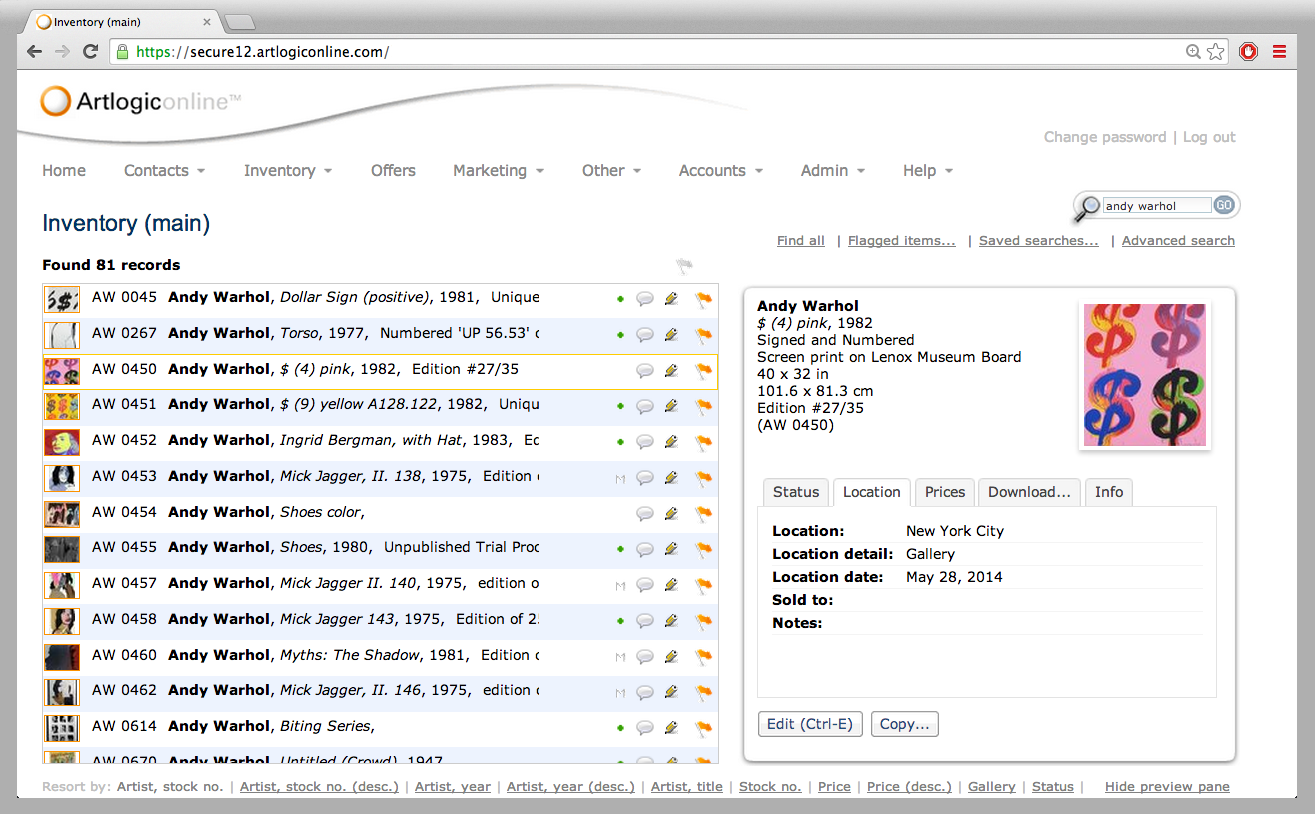This screenshot has width=1315, height=814.
Task: Expand the Marketing dropdown menu
Action: click(x=498, y=171)
